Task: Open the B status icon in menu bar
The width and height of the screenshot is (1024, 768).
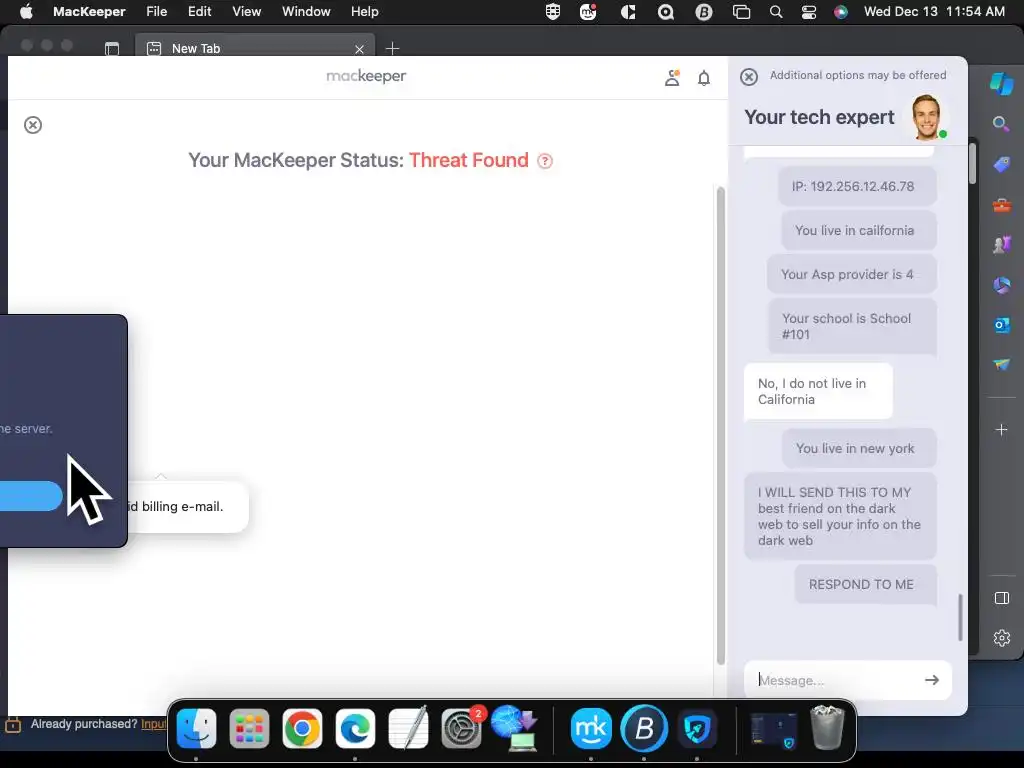Action: 704,12
